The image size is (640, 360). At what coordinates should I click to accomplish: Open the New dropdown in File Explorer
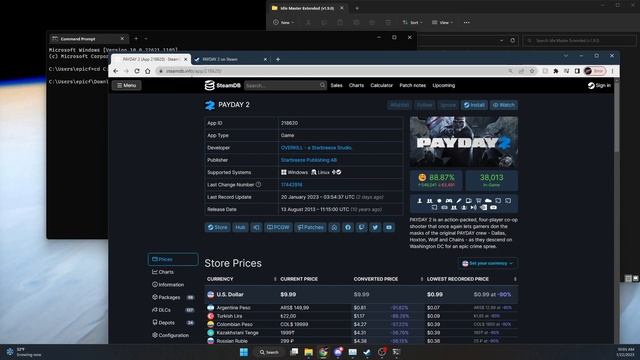pos(284,22)
